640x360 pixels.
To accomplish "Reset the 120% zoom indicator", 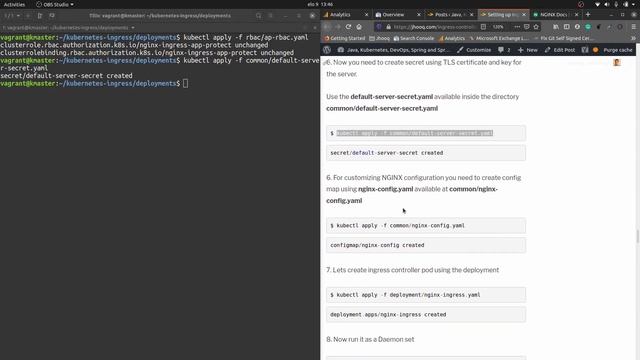I will 498,27.
